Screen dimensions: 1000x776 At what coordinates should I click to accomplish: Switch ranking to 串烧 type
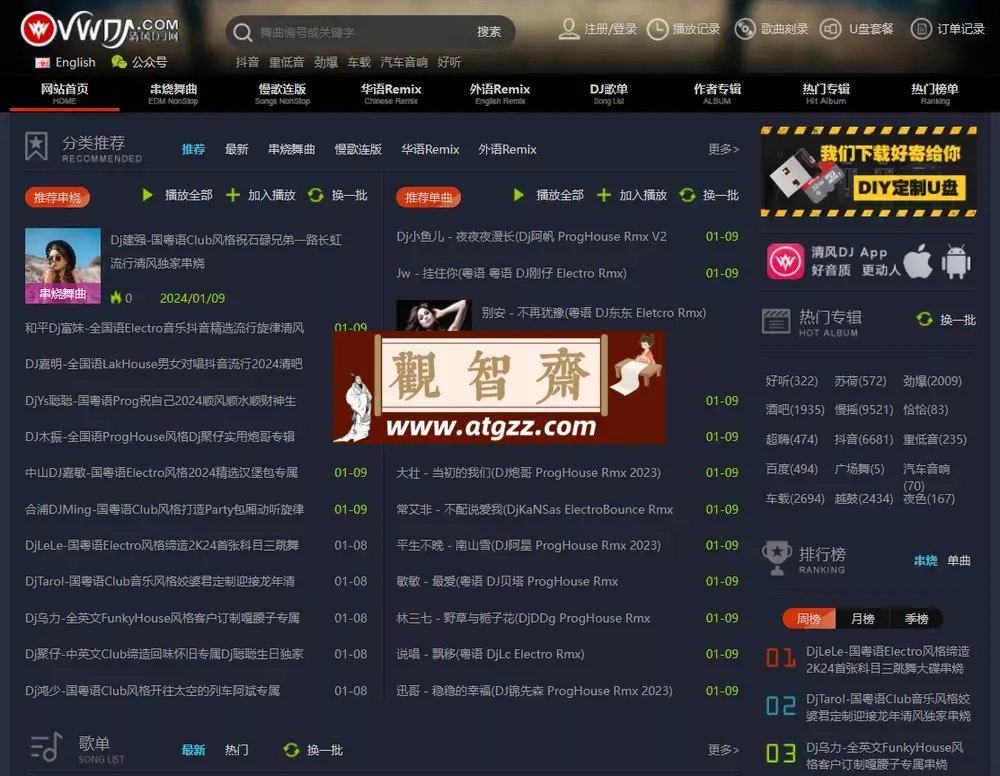(x=925, y=560)
